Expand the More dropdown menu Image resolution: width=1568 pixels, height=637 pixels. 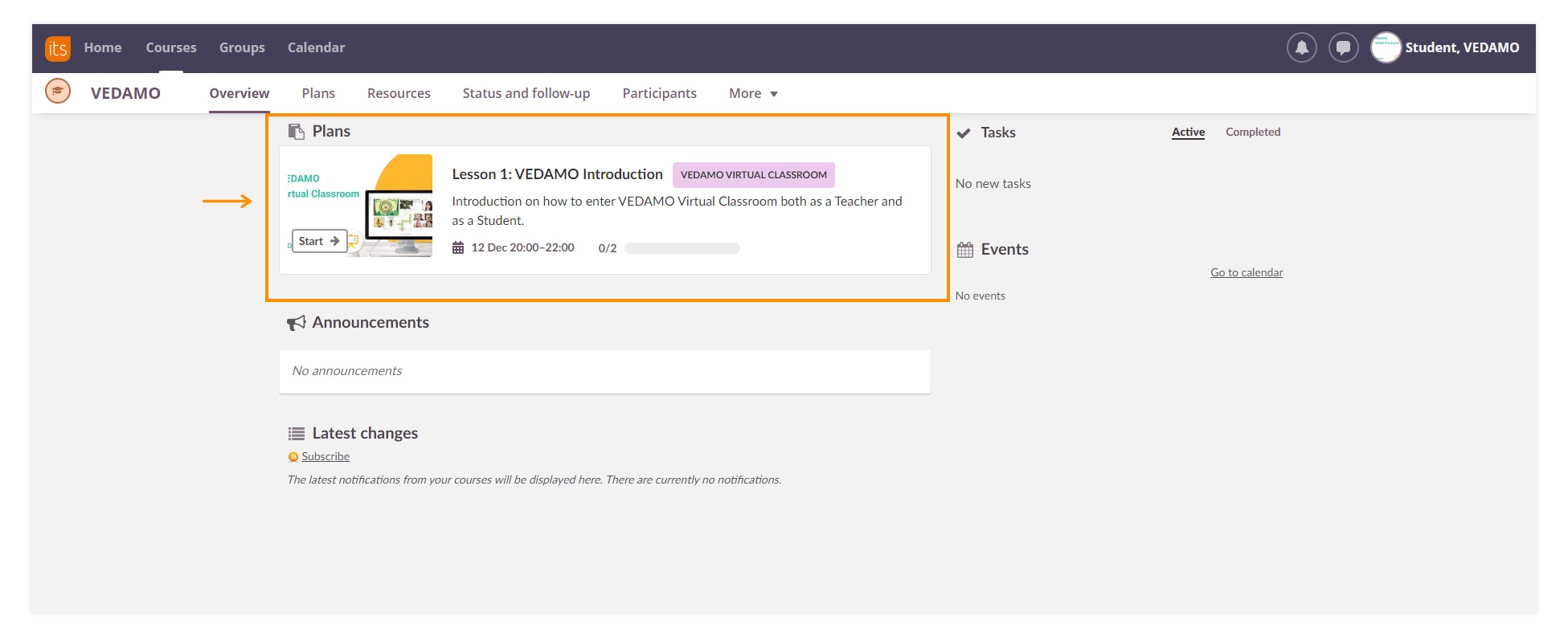point(753,93)
